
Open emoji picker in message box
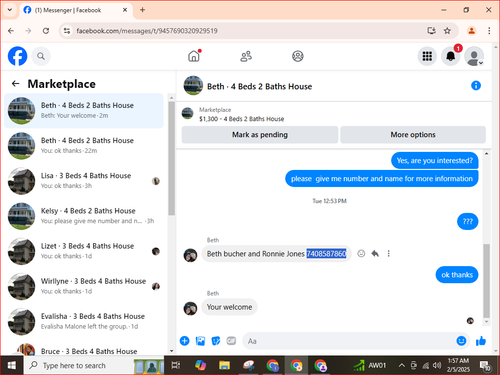coord(461,341)
